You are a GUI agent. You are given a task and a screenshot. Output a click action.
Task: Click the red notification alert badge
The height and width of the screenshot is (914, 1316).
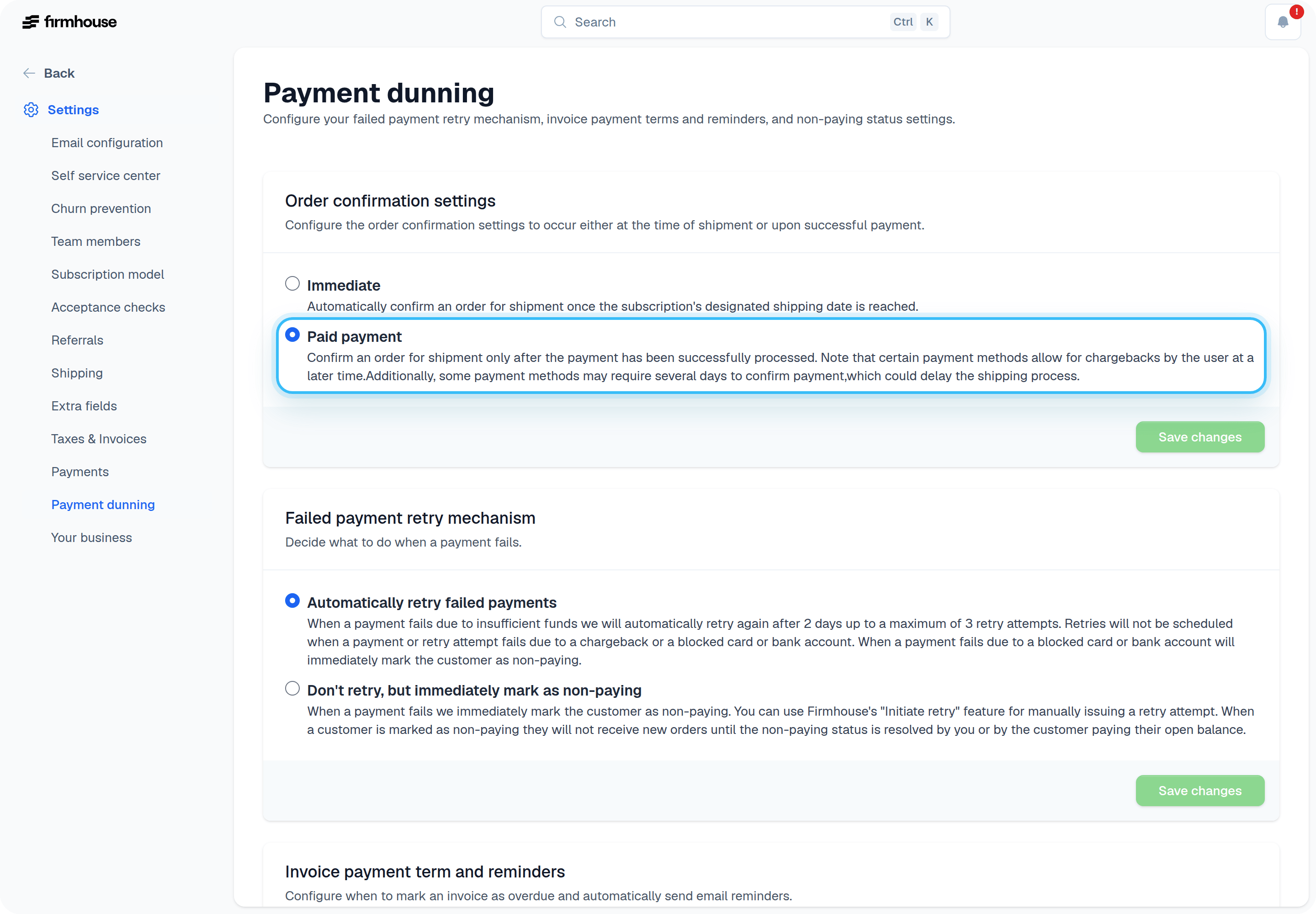(1296, 11)
